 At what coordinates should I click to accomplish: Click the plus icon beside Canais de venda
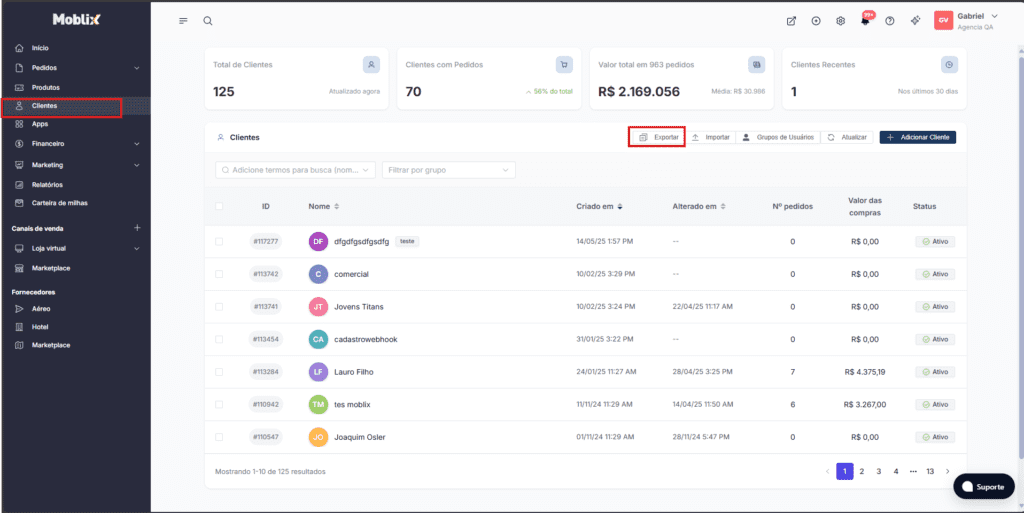137,228
